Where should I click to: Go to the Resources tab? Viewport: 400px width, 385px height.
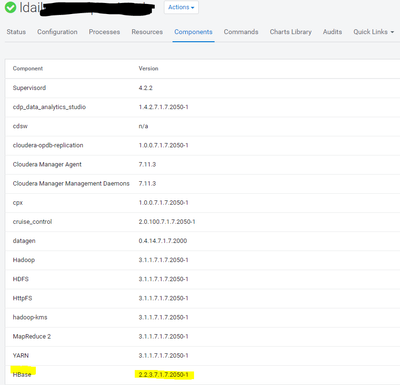tap(147, 32)
